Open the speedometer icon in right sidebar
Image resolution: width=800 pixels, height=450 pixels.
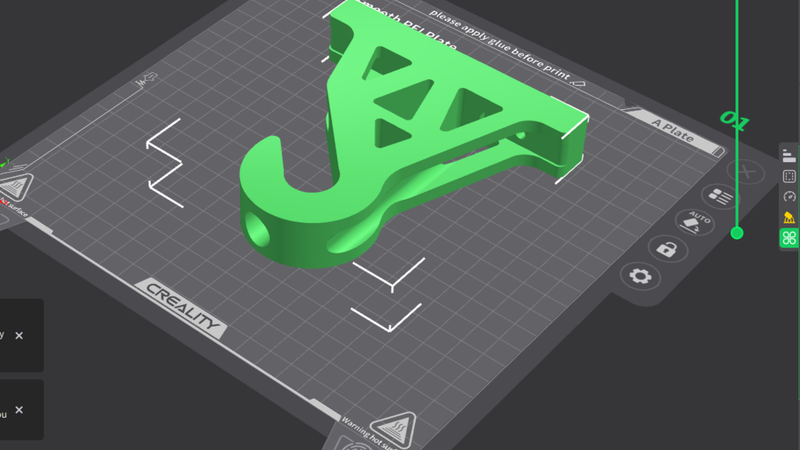tap(789, 196)
